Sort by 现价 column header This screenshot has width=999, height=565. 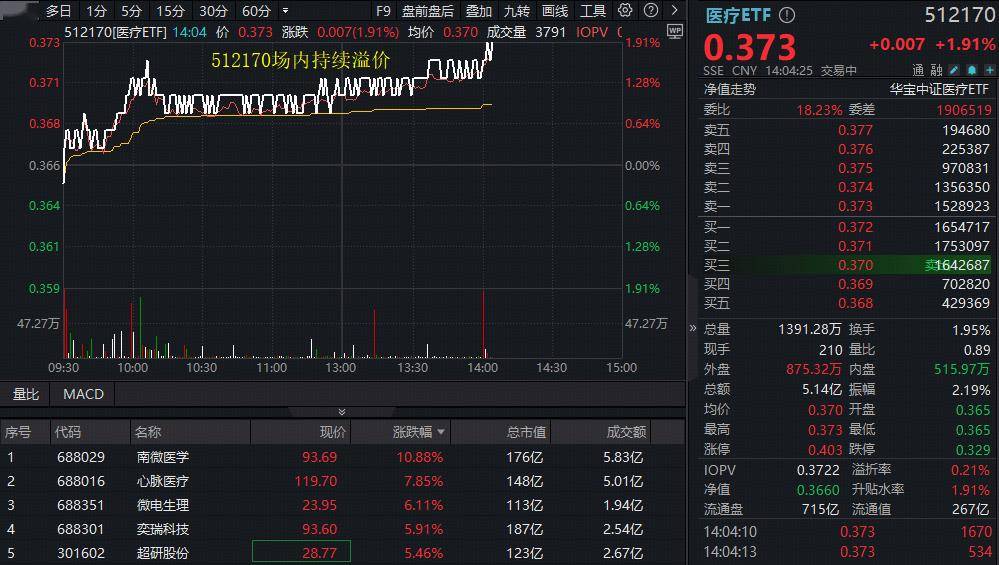click(332, 432)
